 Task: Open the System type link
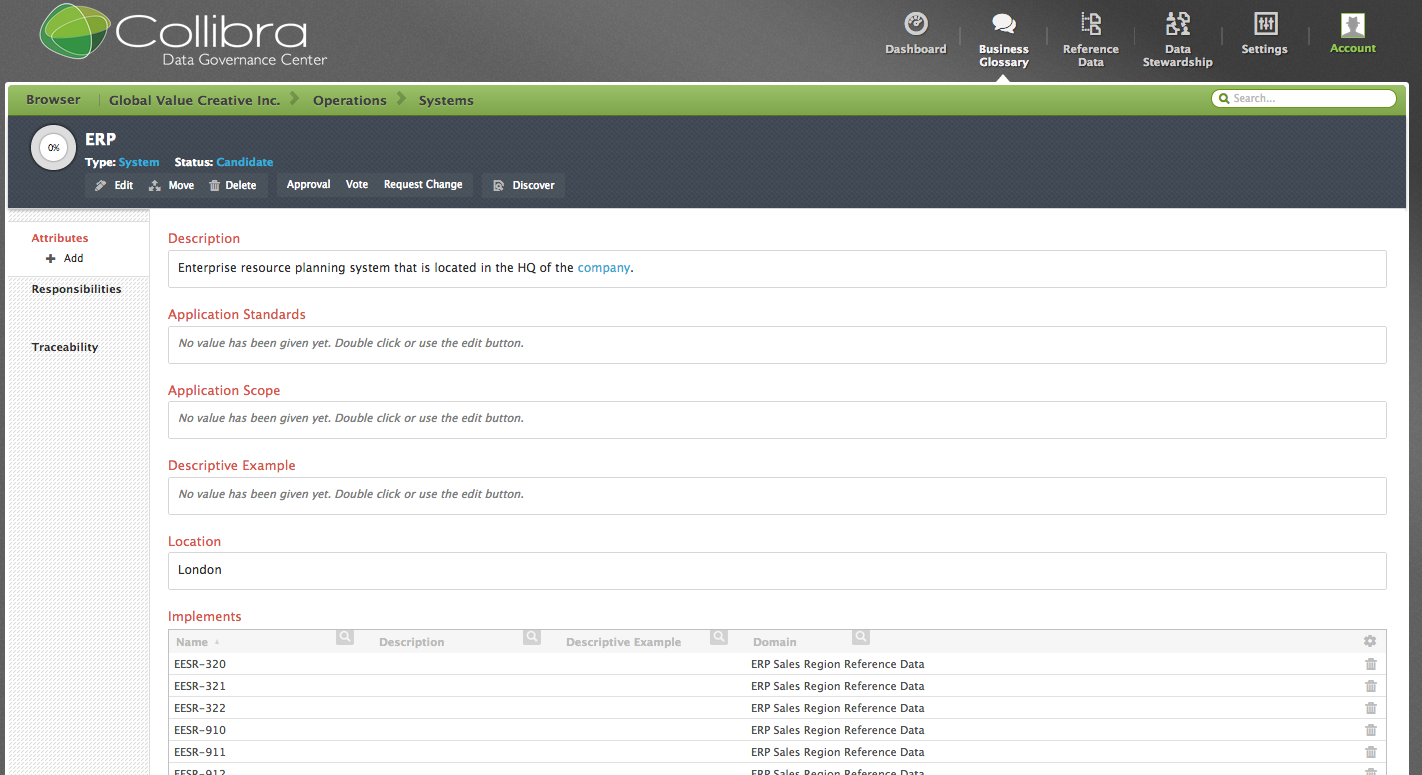(x=139, y=162)
